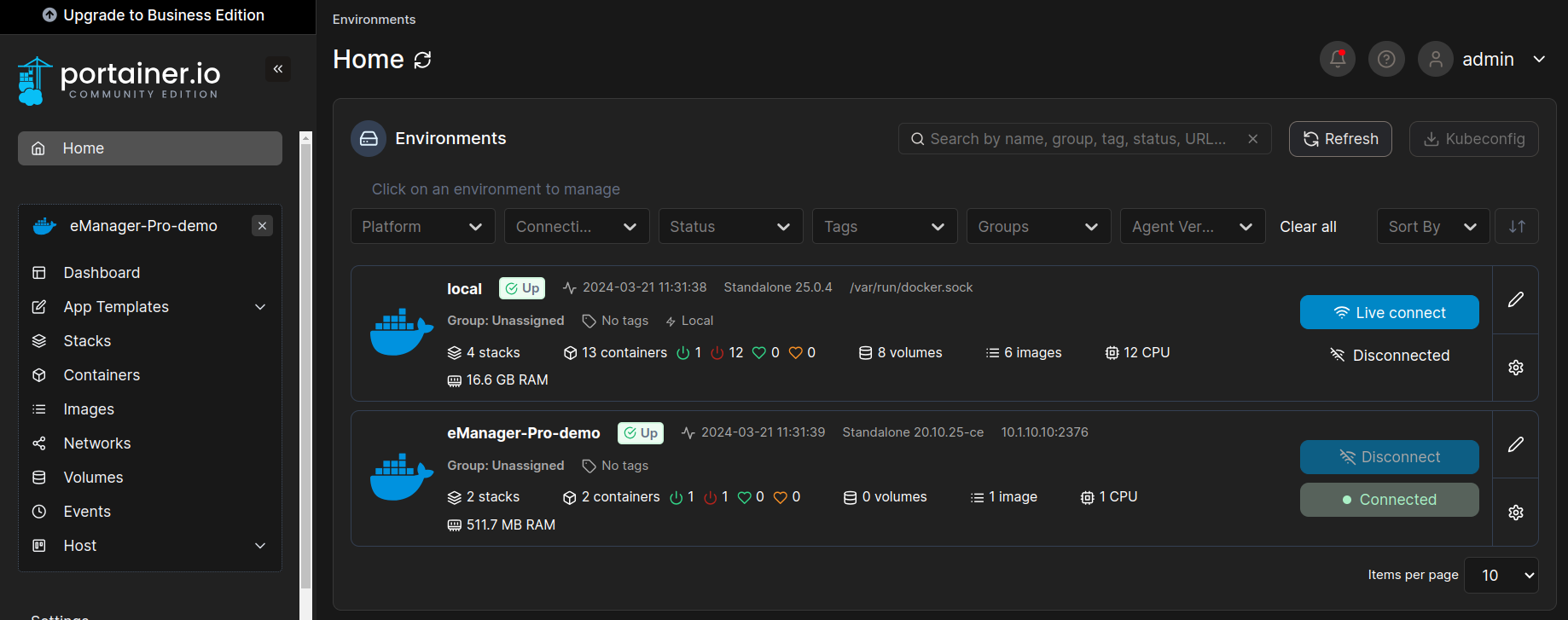Edit eManager-Pro-demo using pencil icon
The width and height of the screenshot is (1568, 620).
point(1515,444)
